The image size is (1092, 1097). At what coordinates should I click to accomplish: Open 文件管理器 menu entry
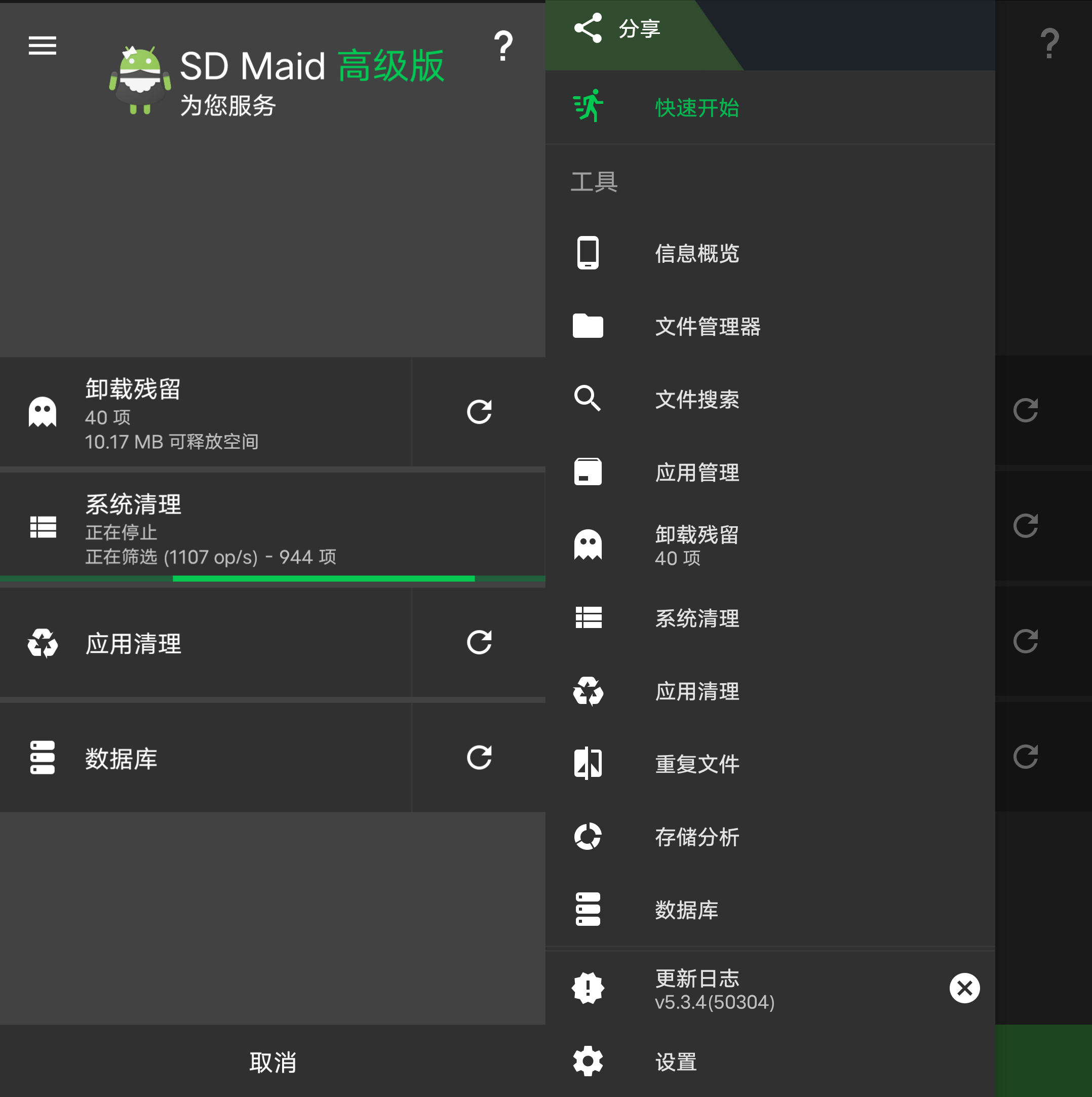tap(769, 327)
